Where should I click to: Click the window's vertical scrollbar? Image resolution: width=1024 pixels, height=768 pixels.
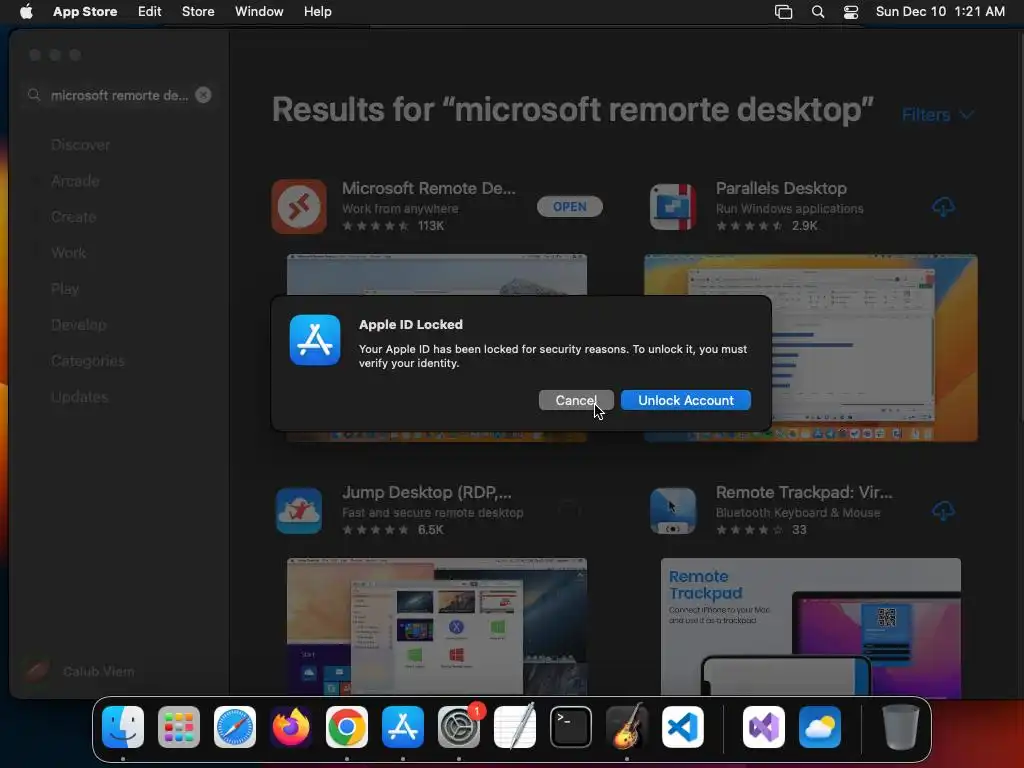pyautogui.click(x=1020, y=225)
